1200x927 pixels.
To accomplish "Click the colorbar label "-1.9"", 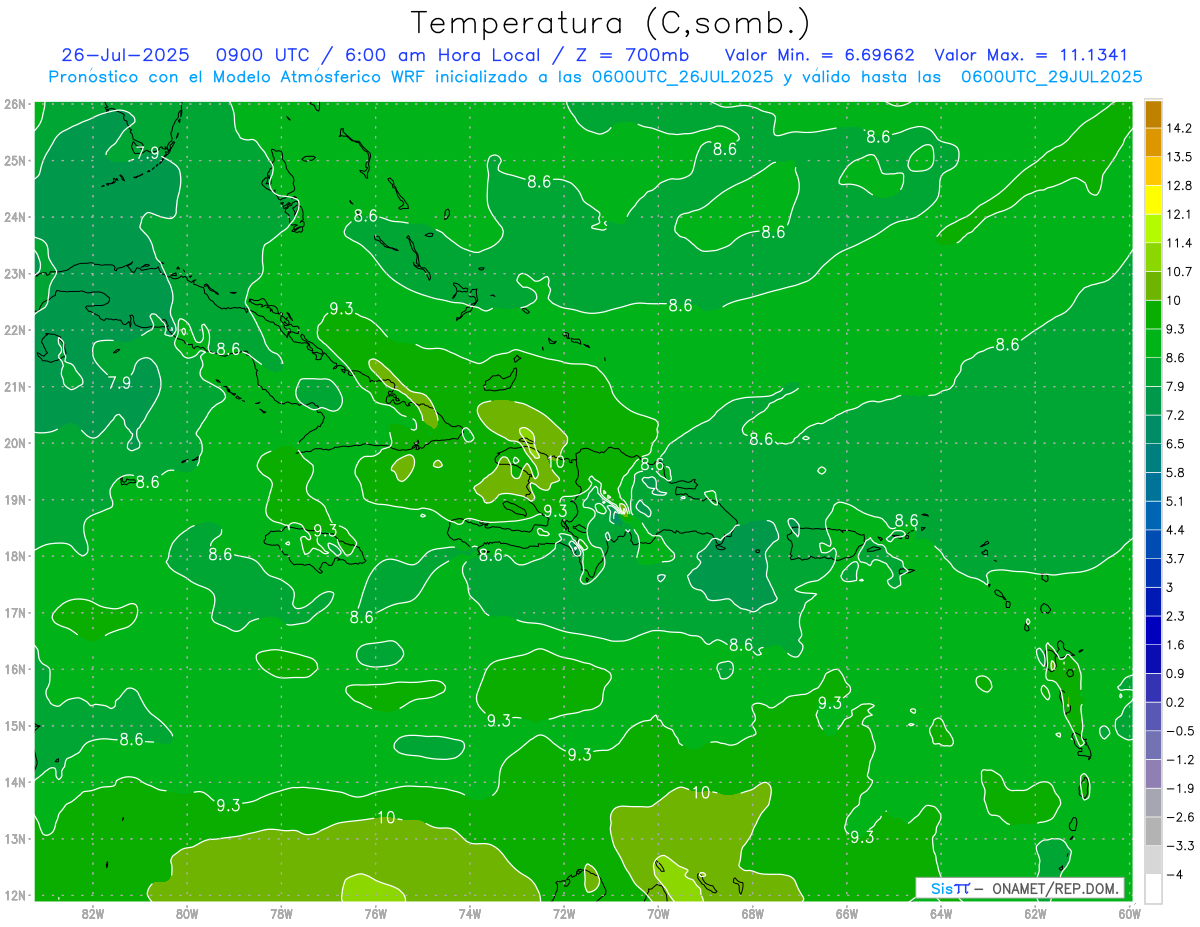I will tap(1179, 788).
